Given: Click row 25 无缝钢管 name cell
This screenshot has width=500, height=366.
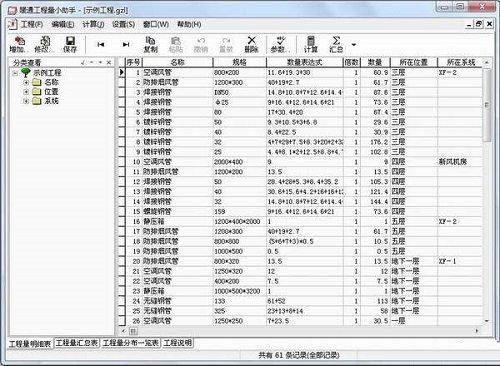Looking at the screenshot, I should [x=178, y=311].
